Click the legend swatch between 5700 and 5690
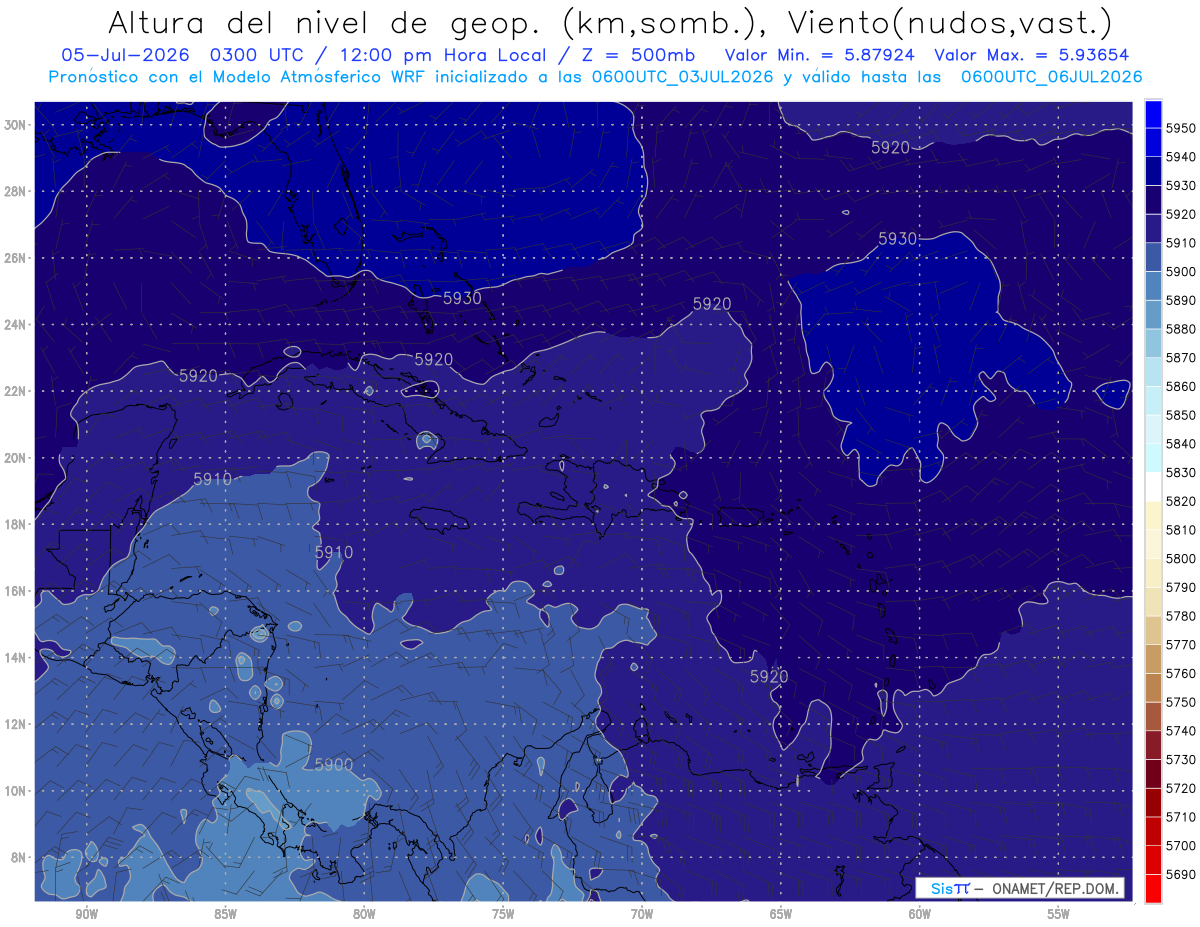1200x927 pixels. click(x=1153, y=860)
